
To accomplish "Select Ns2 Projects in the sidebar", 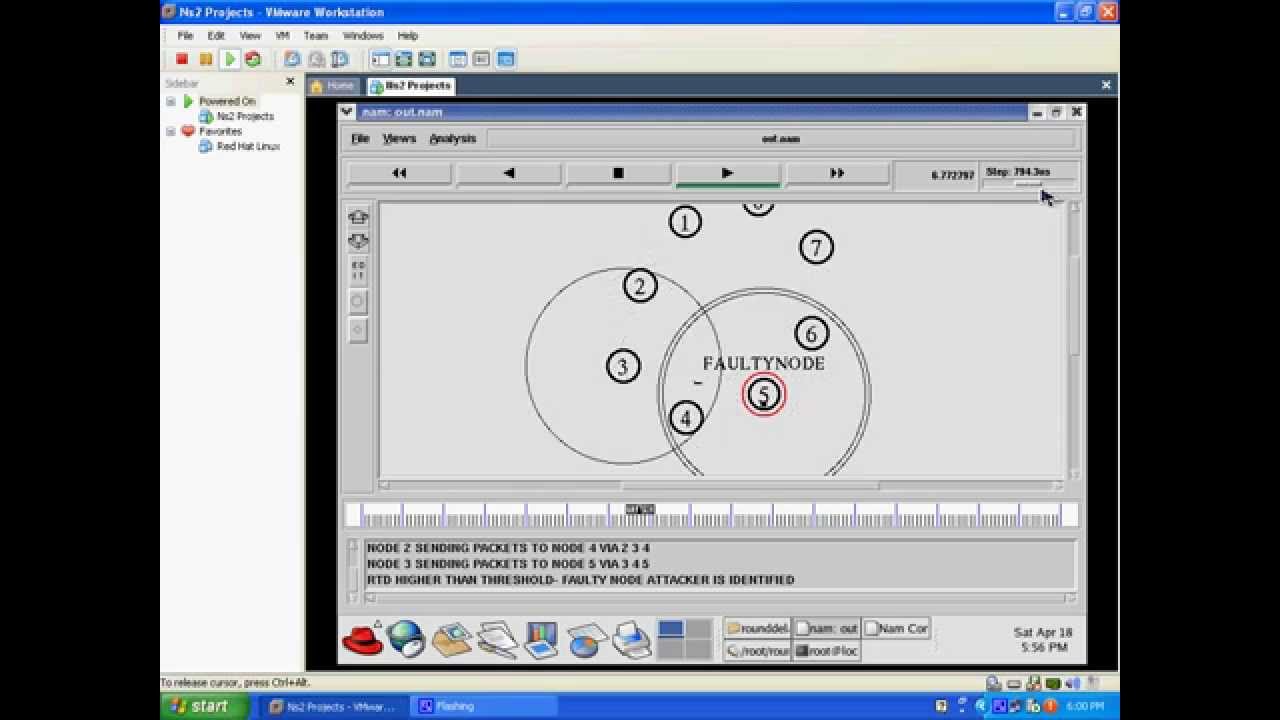I will coord(245,116).
